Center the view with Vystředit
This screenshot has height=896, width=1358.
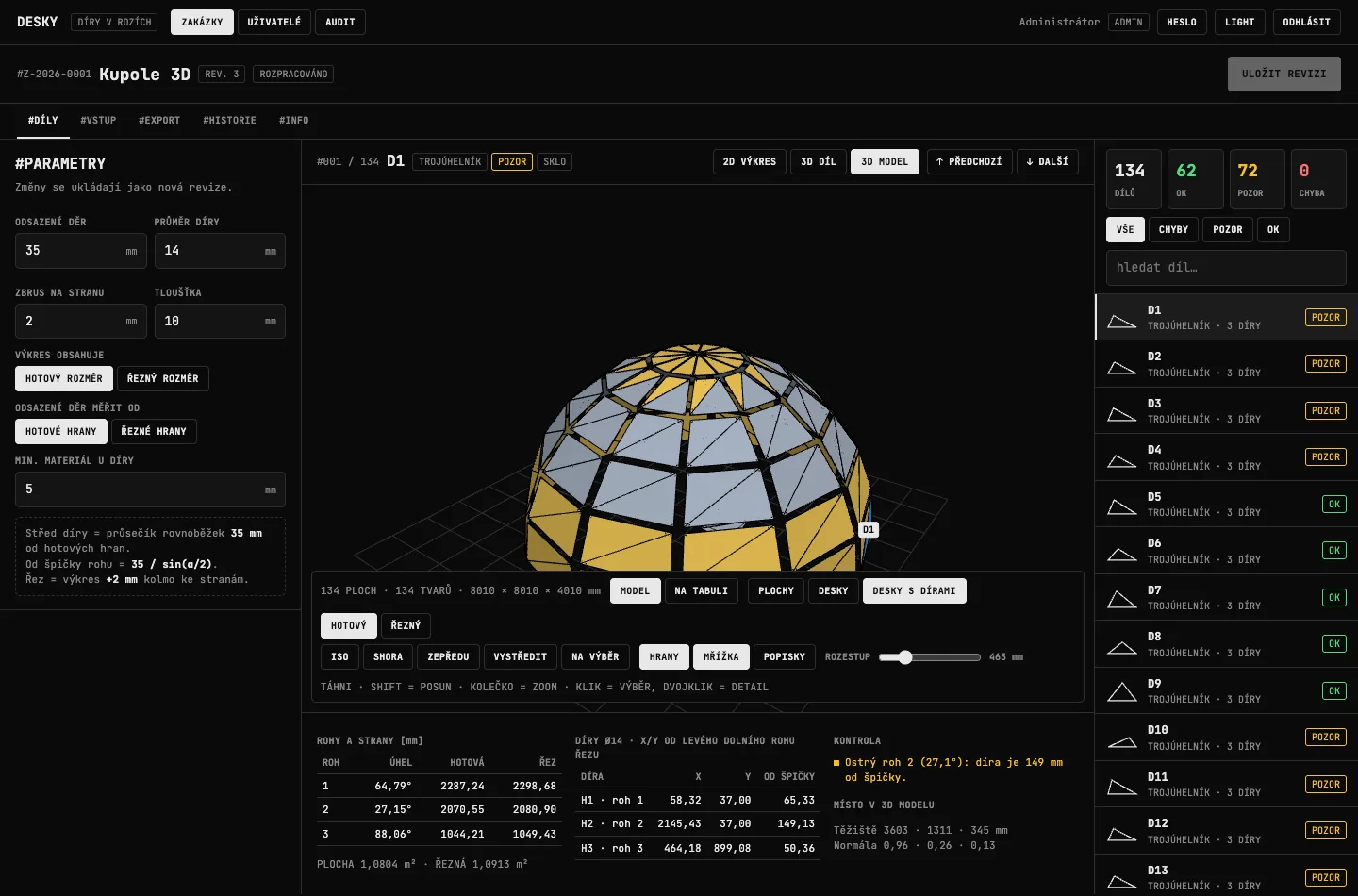point(521,656)
